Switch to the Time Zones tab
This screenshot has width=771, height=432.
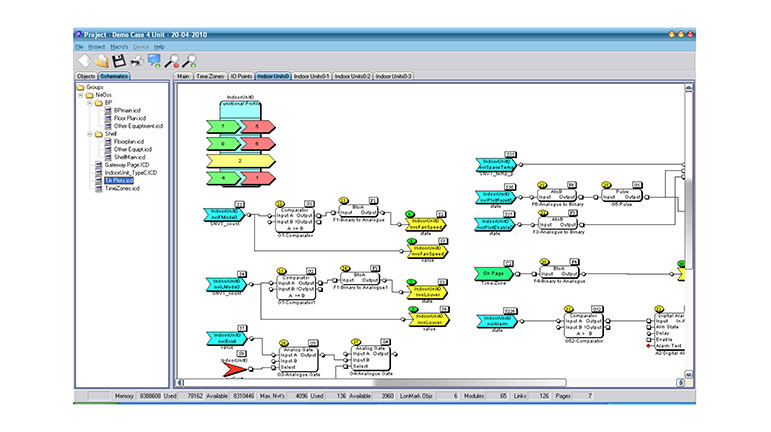pyautogui.click(x=210, y=76)
